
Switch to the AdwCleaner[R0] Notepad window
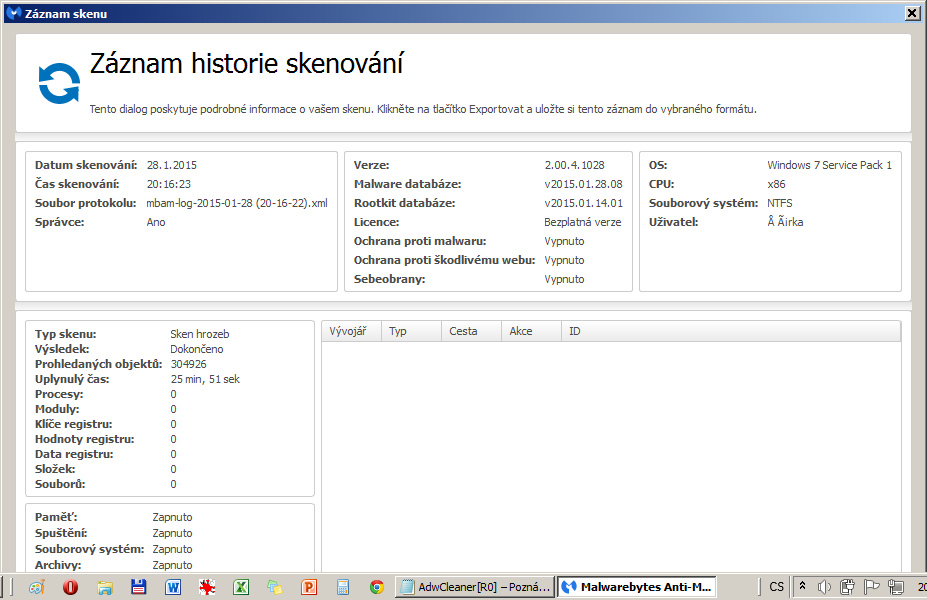tap(475, 587)
